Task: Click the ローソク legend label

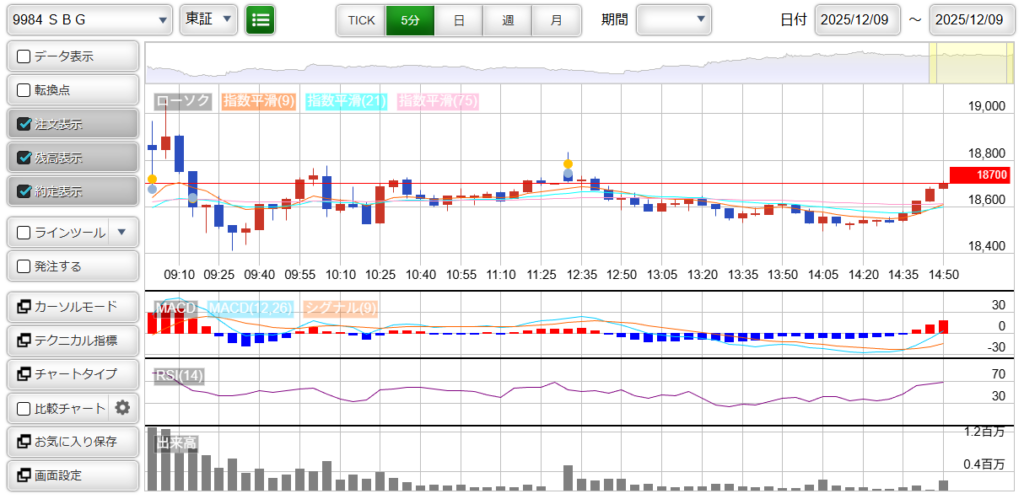Action: 182,101
